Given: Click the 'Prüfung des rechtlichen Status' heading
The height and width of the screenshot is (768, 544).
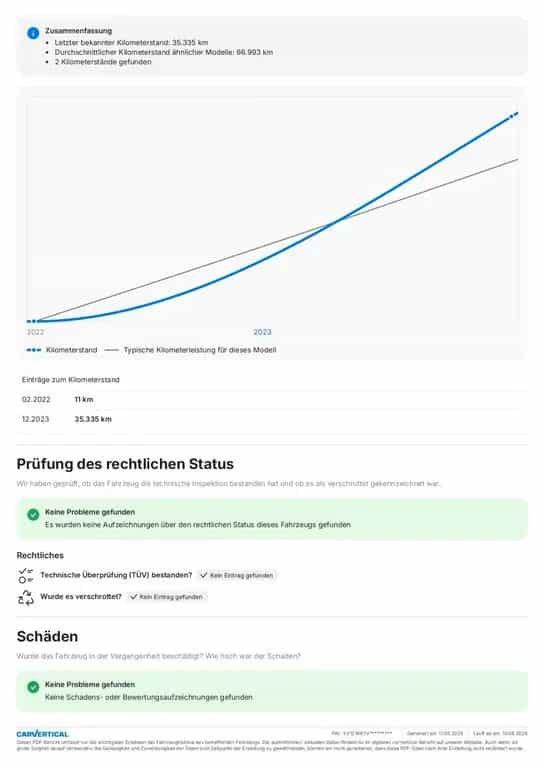Looking at the screenshot, I should [x=125, y=464].
